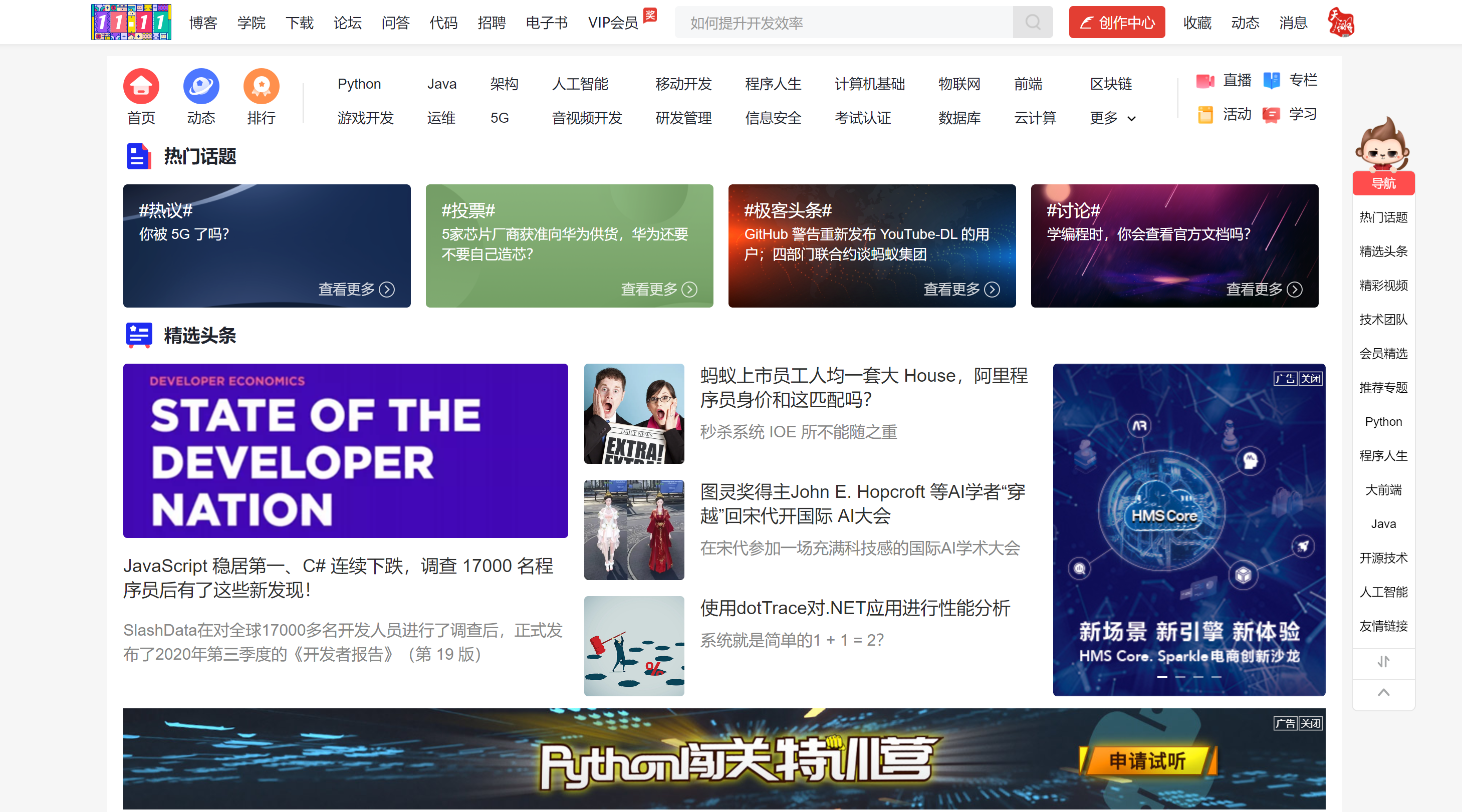Close the Python banner ad with 关闭
1462x812 pixels.
click(x=1311, y=723)
